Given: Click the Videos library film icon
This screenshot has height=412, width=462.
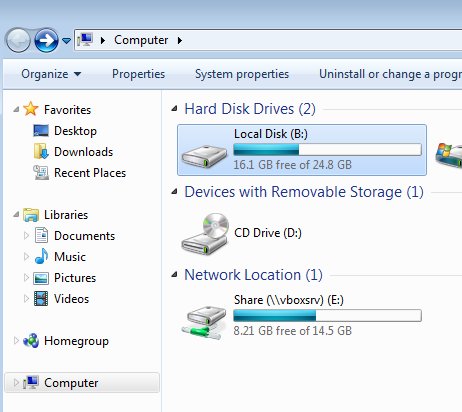Looking at the screenshot, I should coord(41,299).
